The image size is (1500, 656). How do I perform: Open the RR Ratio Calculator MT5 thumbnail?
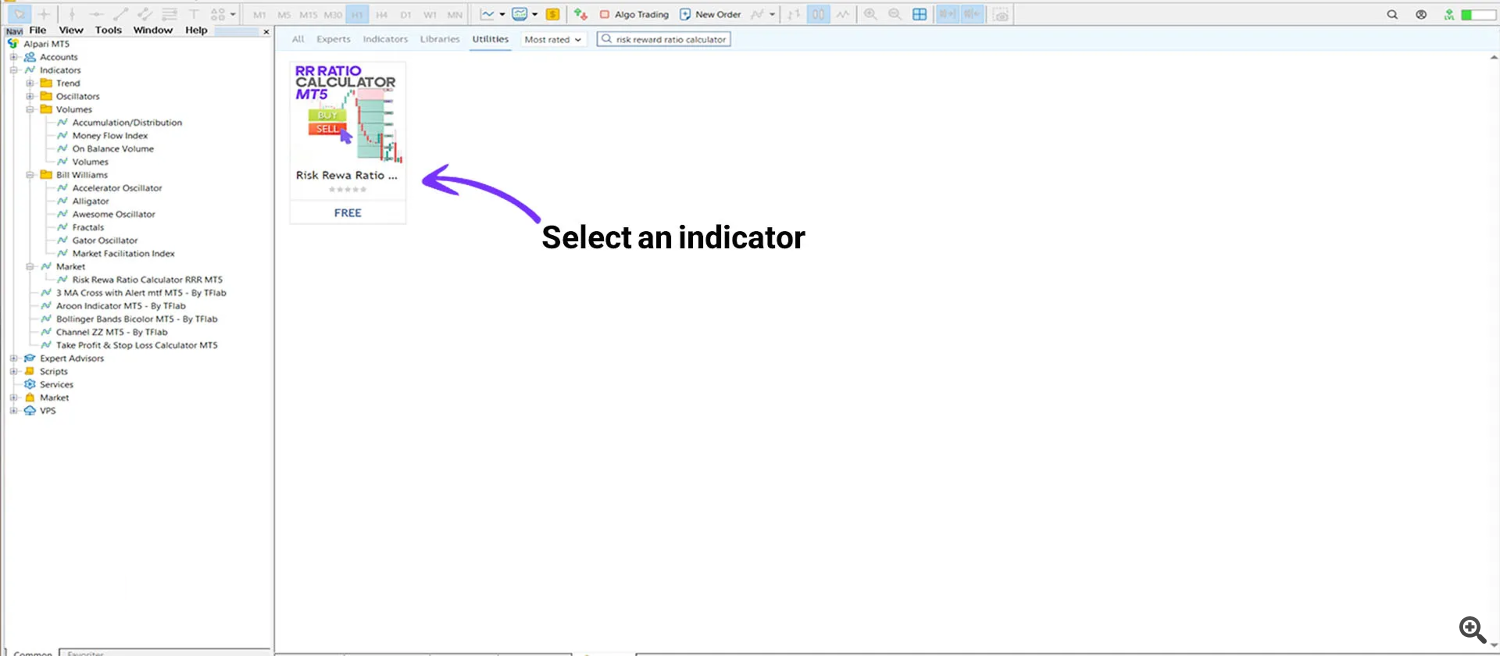tap(348, 113)
